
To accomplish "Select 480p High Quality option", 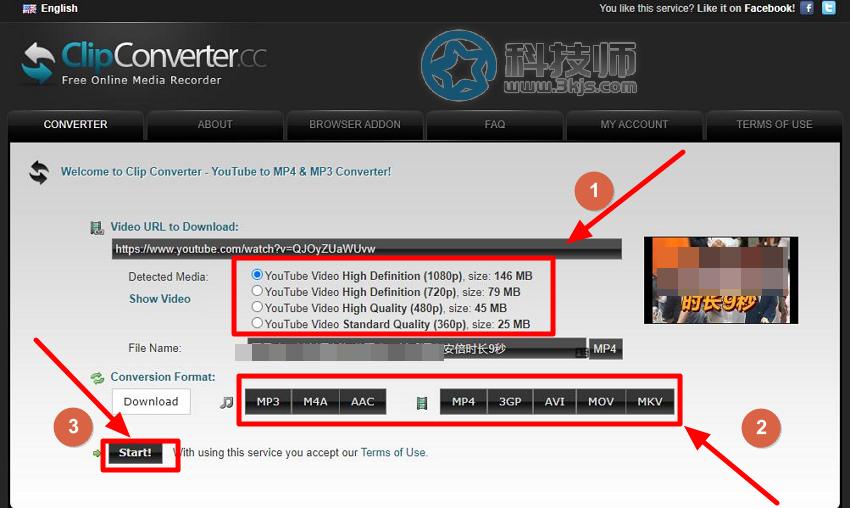I will click(257, 307).
